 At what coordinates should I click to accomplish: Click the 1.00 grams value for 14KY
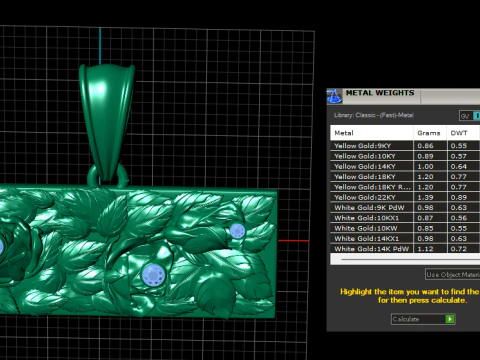(425, 166)
